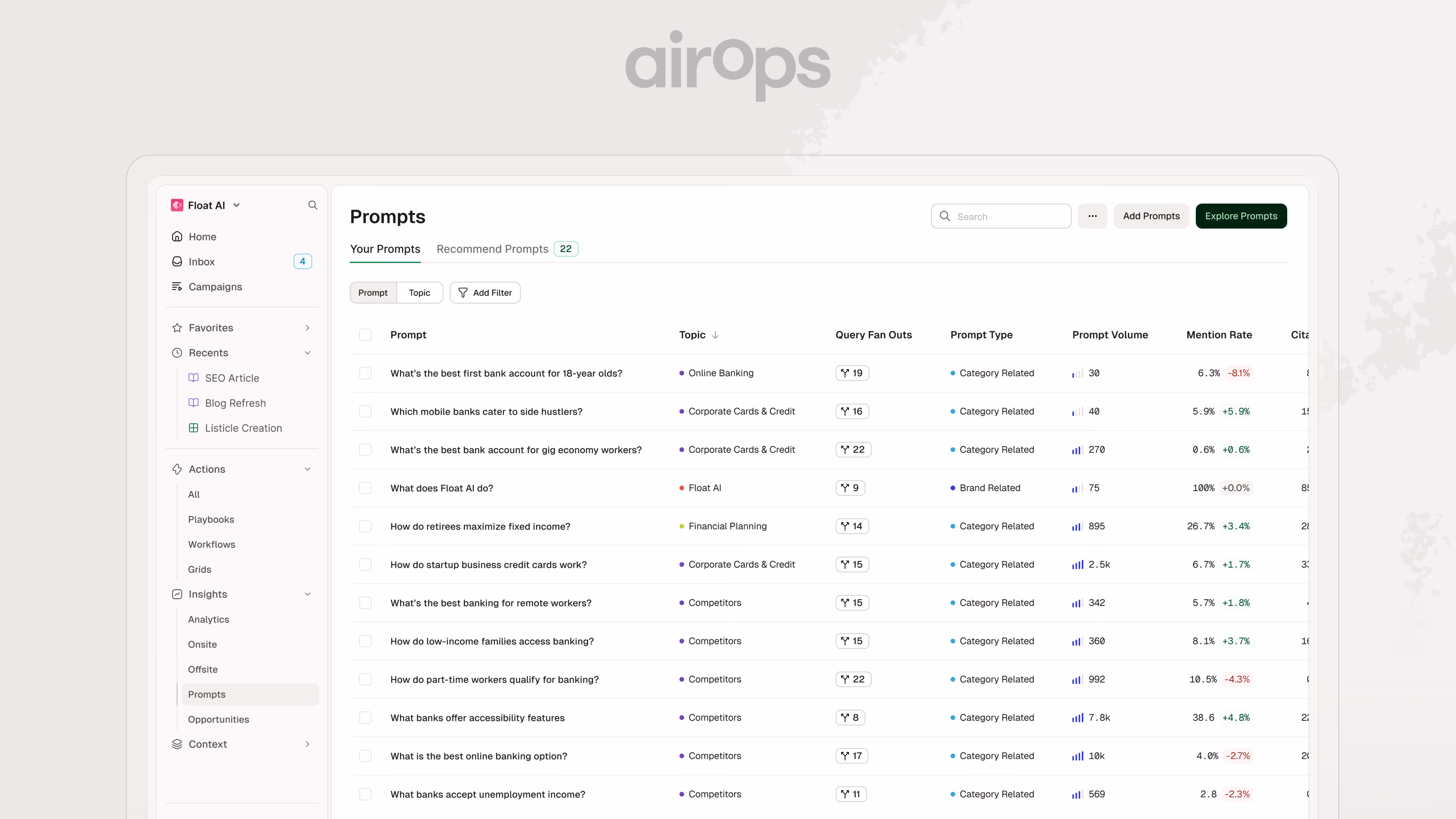Expand the Favorites section chevron
Screen dimensions: 1456x819
[x=308, y=328]
